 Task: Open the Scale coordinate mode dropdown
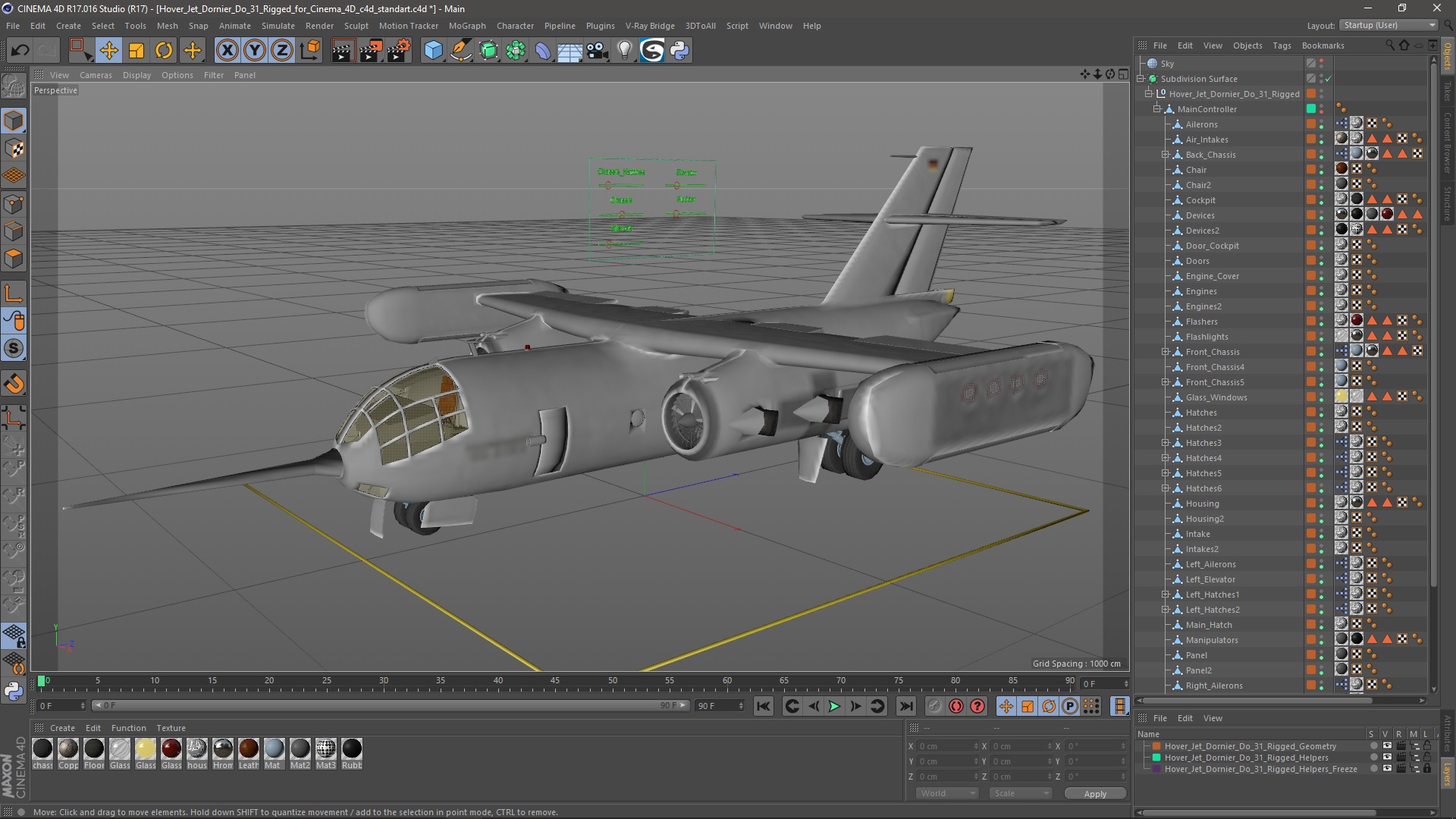point(1021,793)
